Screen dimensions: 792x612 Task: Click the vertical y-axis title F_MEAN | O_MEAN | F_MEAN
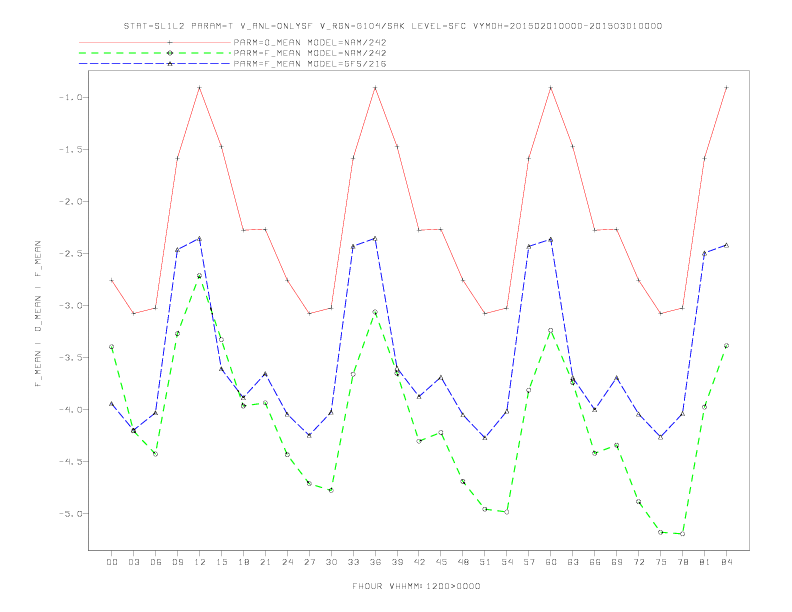coord(38,314)
